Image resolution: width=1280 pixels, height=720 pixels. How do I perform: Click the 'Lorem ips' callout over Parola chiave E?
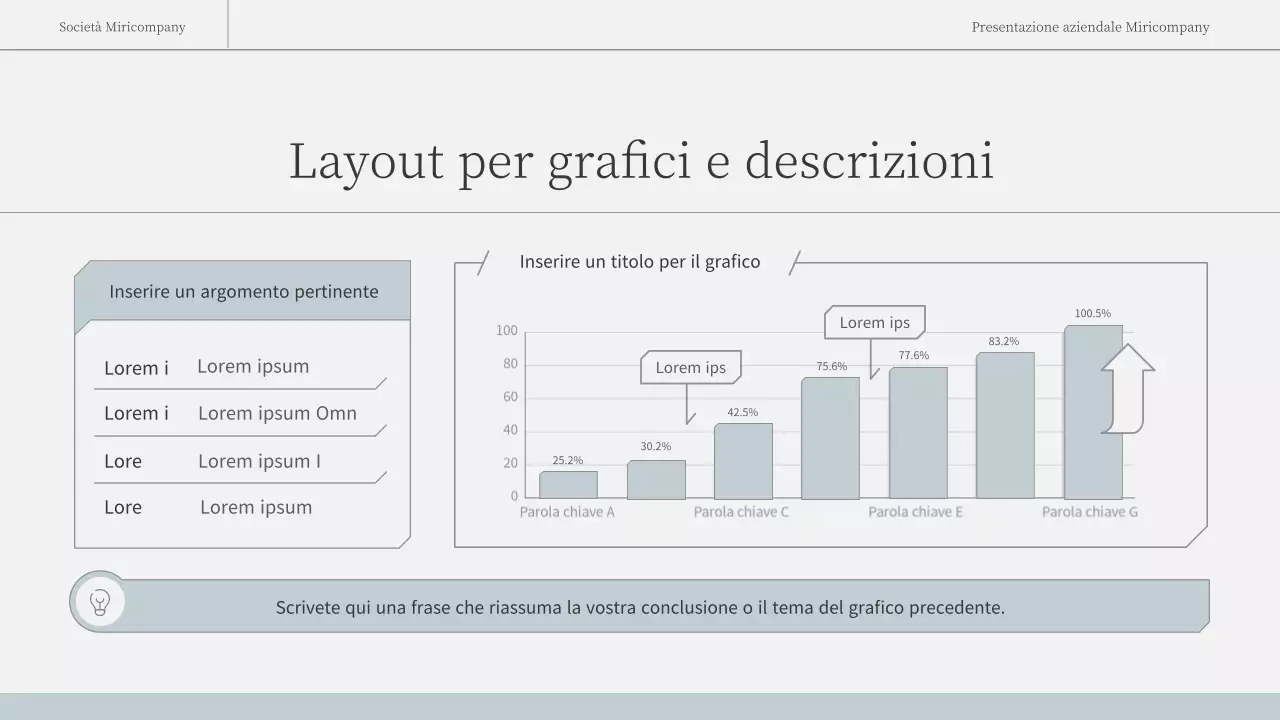[x=874, y=322]
